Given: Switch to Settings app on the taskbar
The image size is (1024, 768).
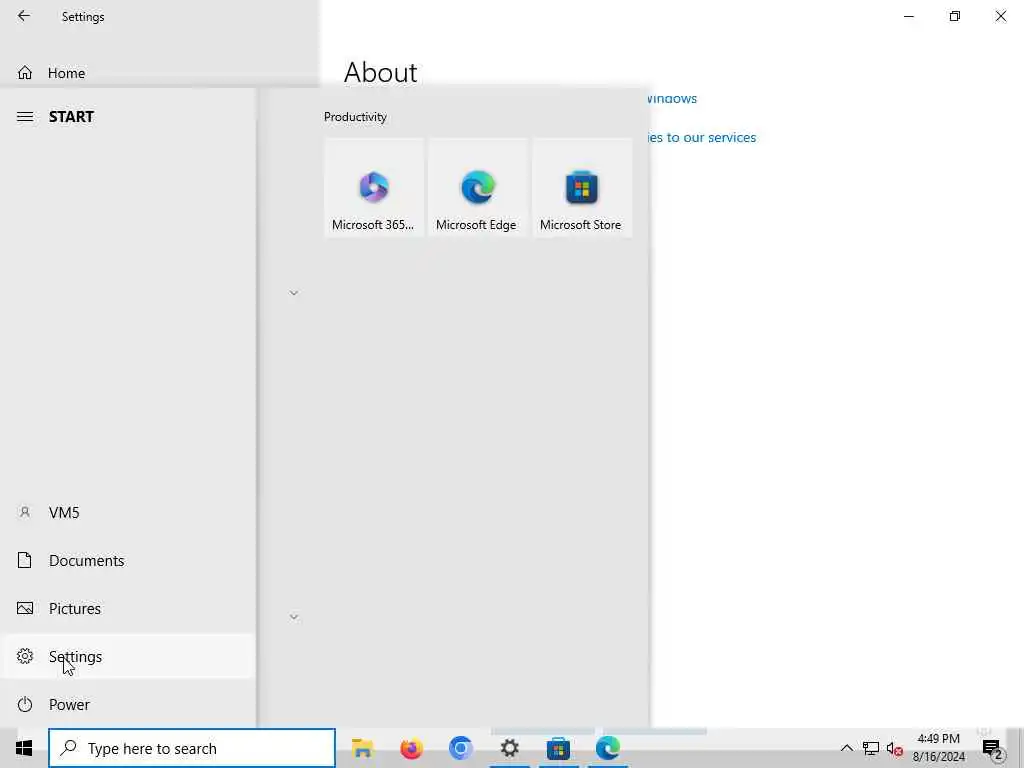Looking at the screenshot, I should click(x=509, y=748).
